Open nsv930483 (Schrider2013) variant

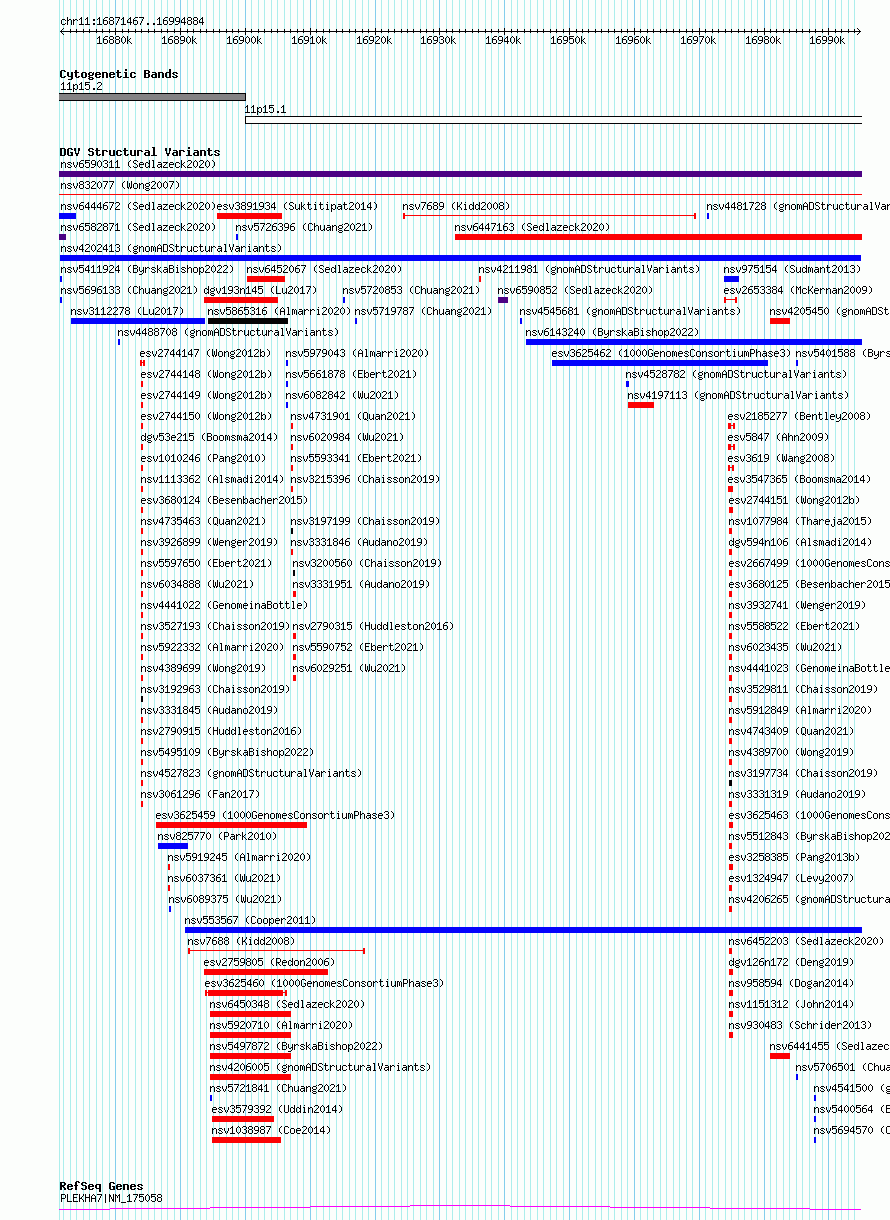pyautogui.click(x=730, y=1035)
